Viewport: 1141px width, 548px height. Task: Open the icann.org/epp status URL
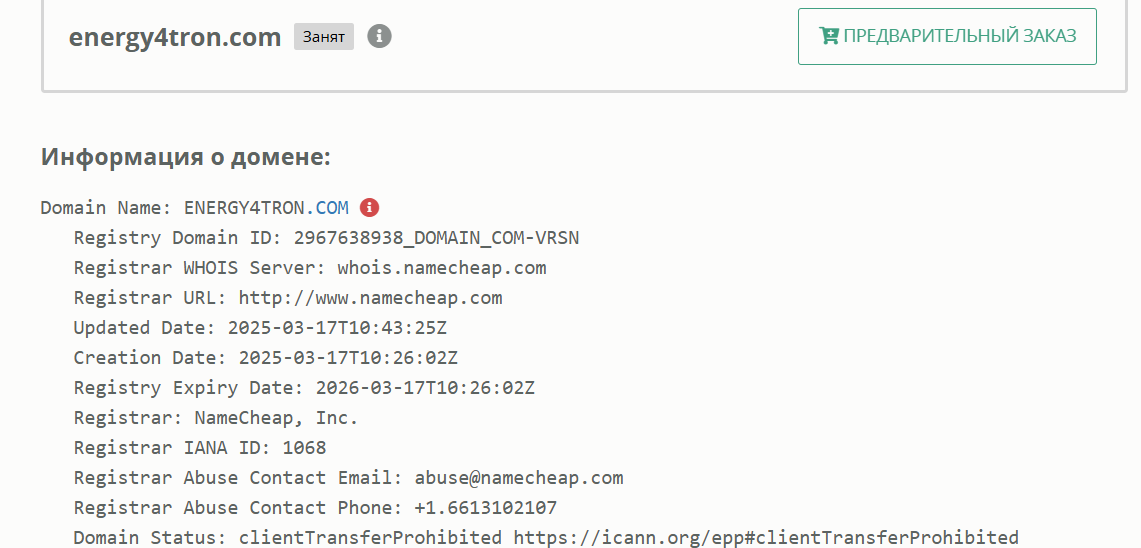coord(766,538)
